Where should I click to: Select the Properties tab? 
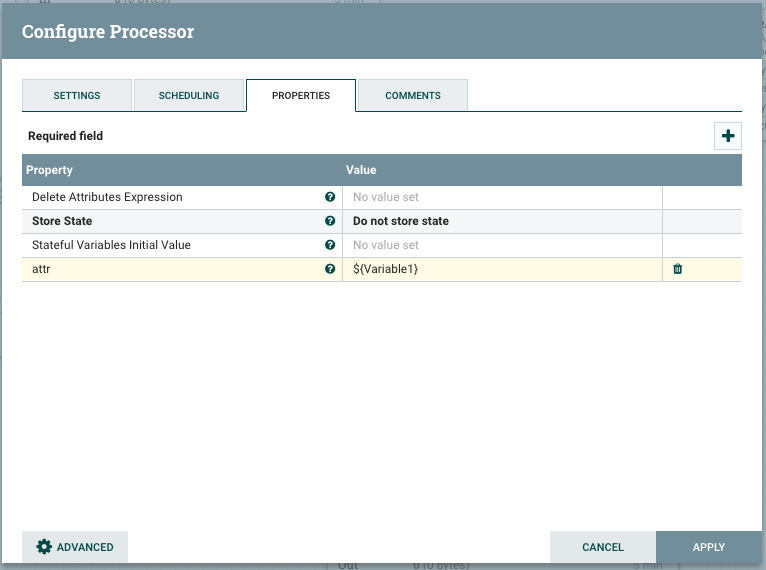(x=301, y=96)
